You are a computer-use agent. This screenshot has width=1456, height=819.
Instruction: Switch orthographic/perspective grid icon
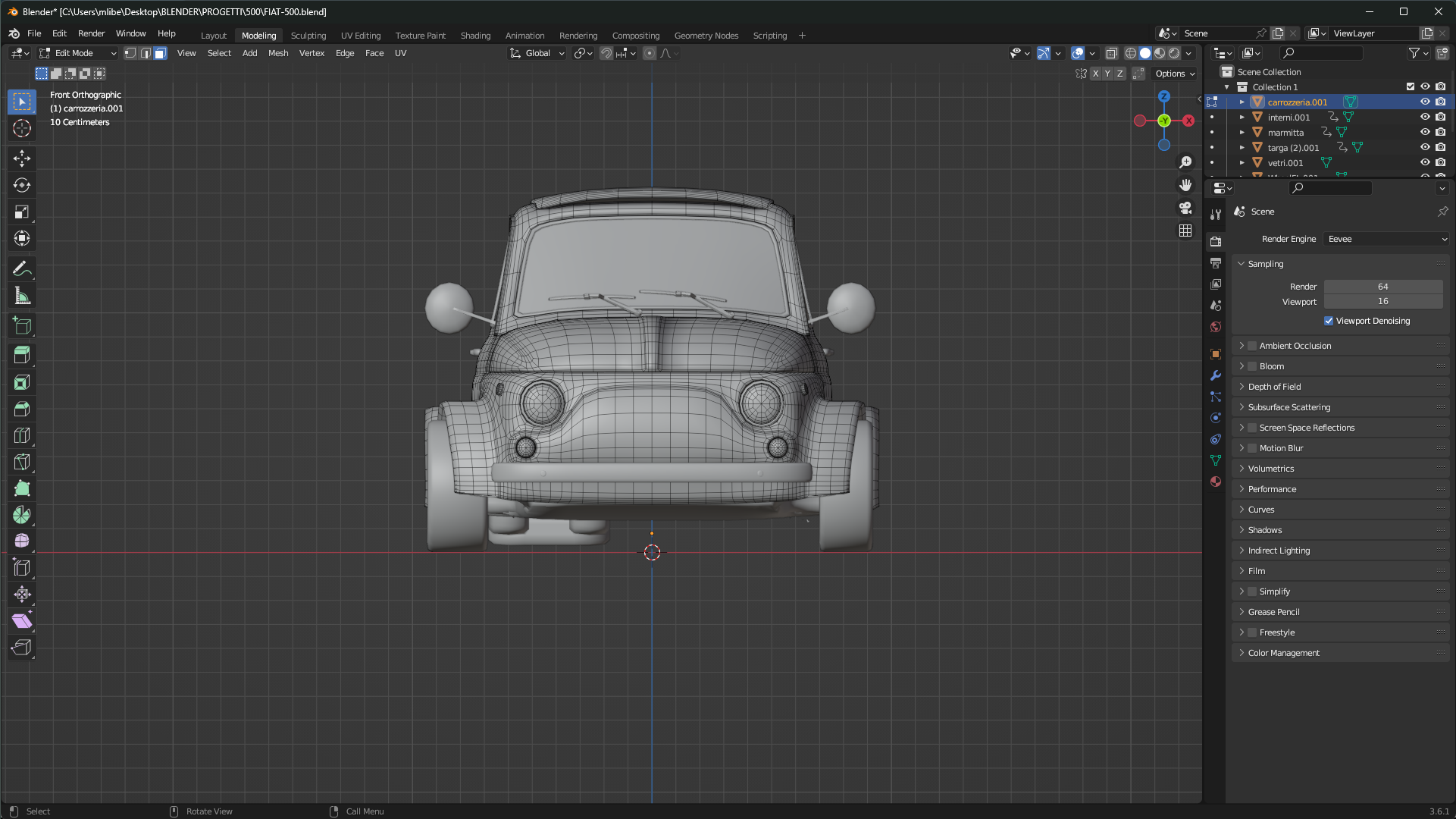(x=1185, y=231)
